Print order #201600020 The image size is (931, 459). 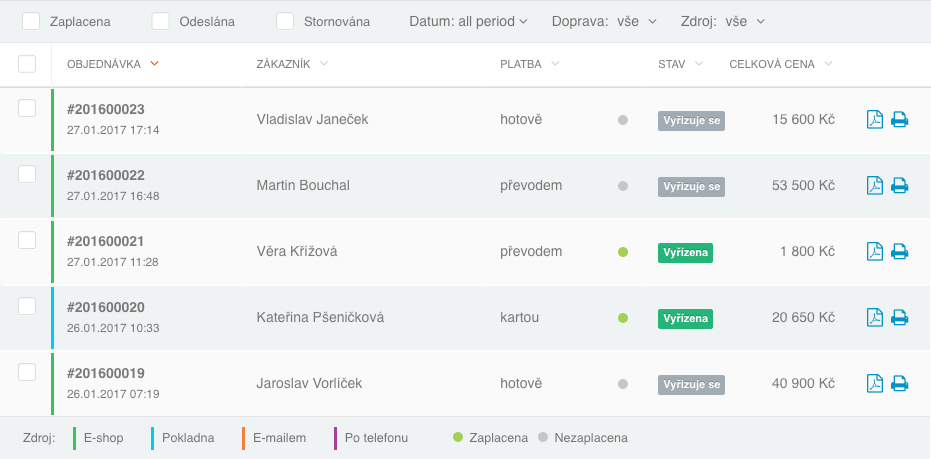pyautogui.click(x=899, y=318)
